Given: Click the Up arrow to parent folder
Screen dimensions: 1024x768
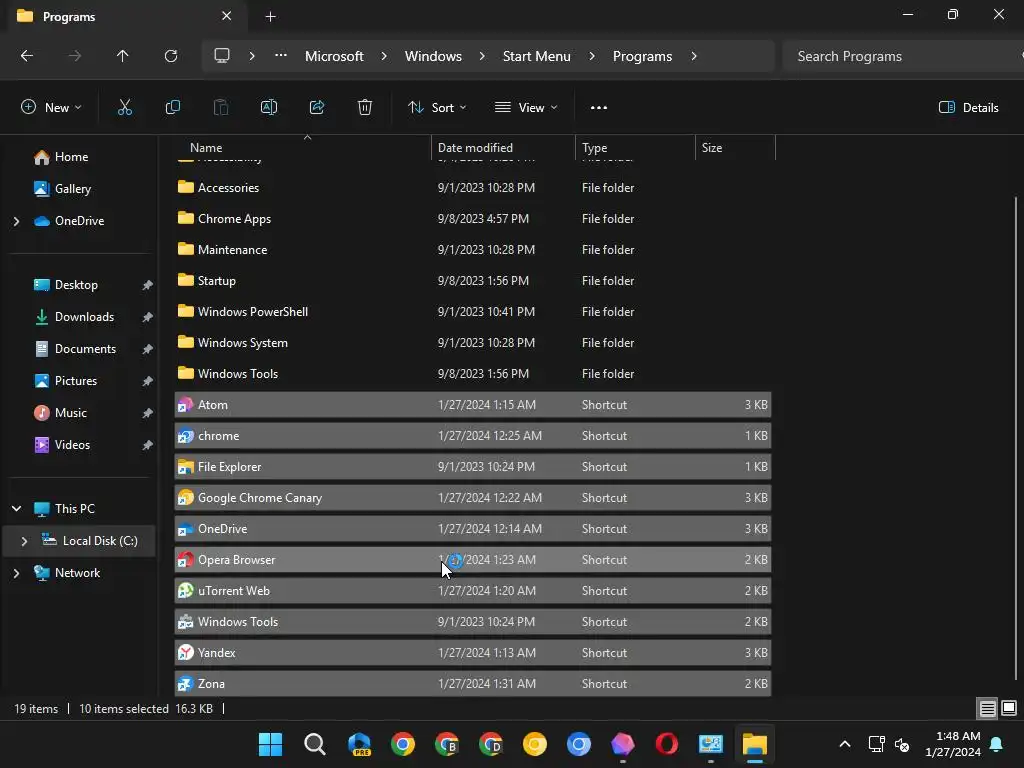Looking at the screenshot, I should click(122, 56).
